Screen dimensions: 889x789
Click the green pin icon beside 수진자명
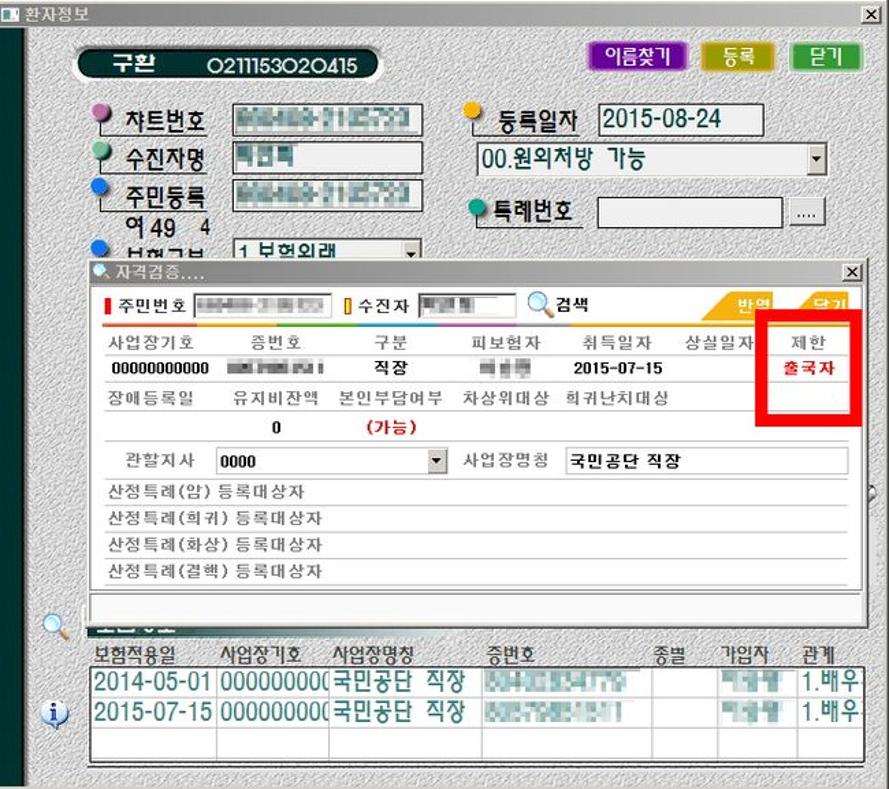coord(102,151)
